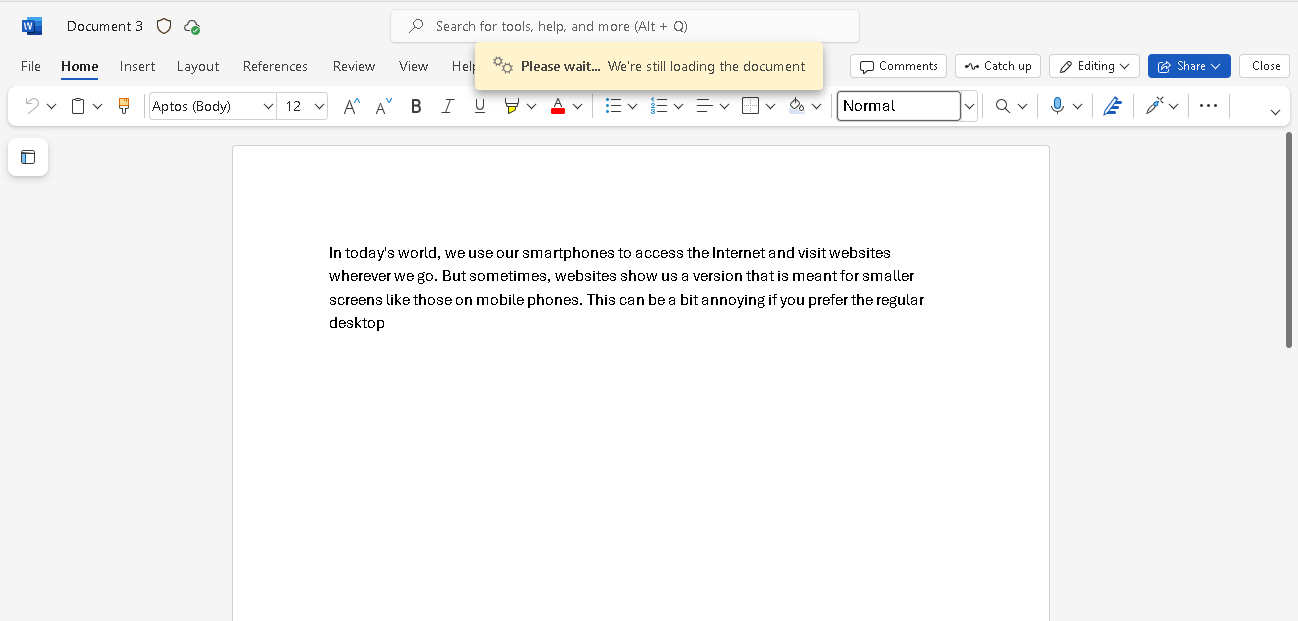
Task: Click the Share button
Action: [1188, 65]
